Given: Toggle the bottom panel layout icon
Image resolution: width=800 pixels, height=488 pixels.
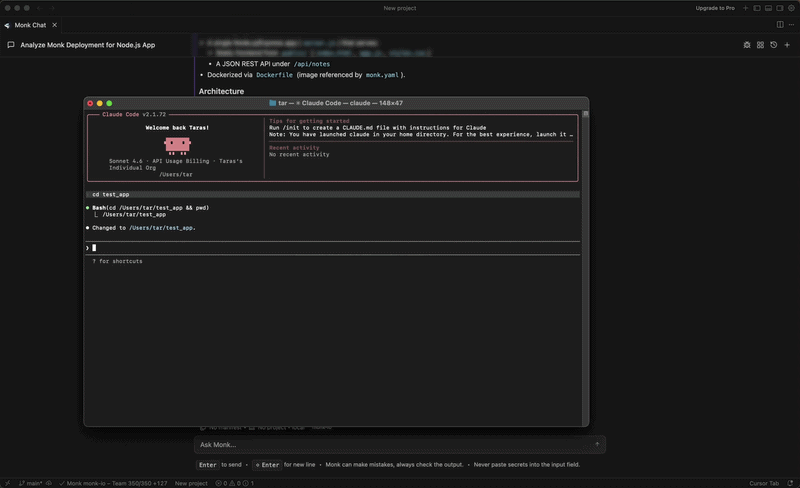Looking at the screenshot, I should [768, 8].
